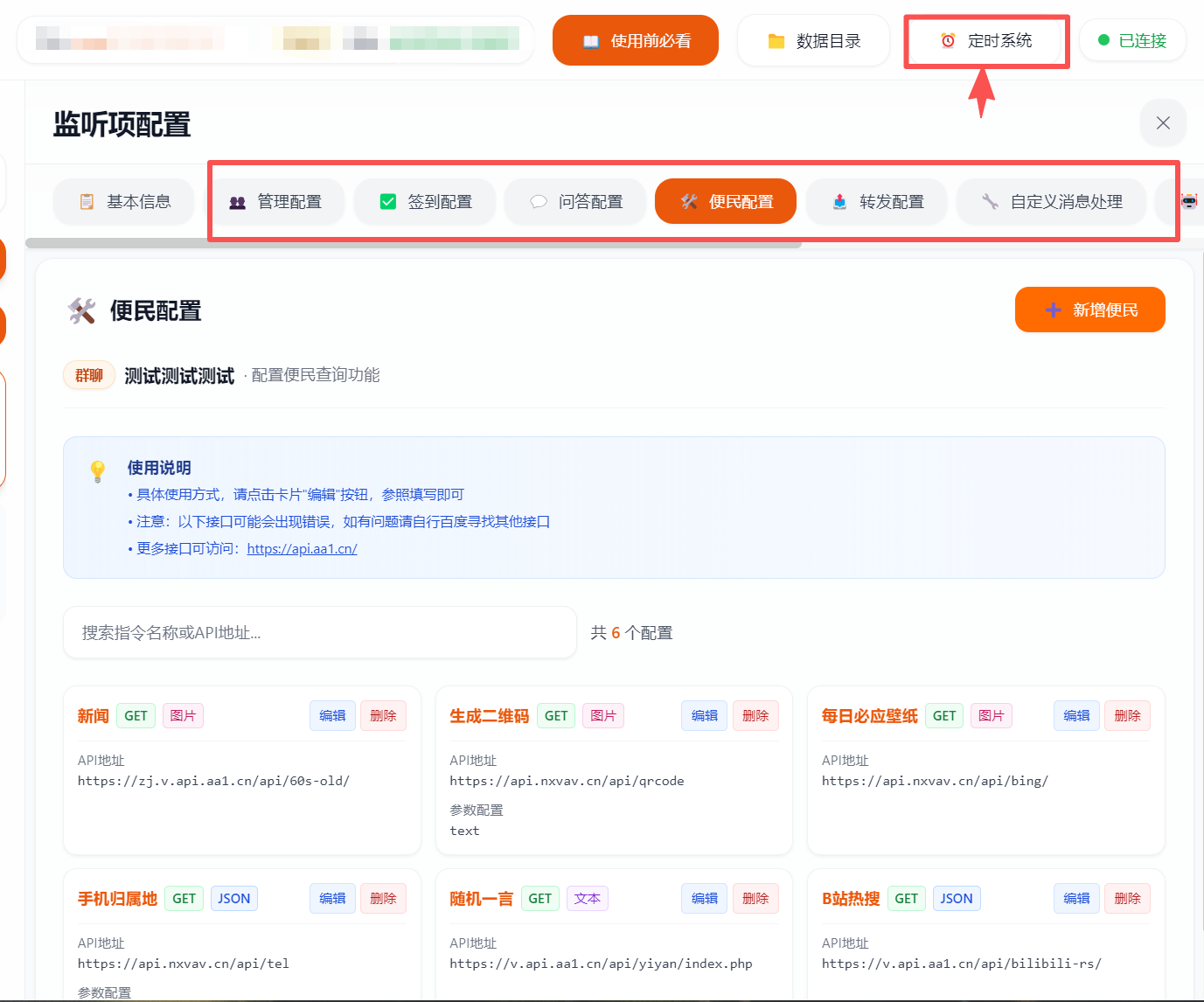
Task: Edit the 新闻 configuration card
Action: tap(332, 715)
